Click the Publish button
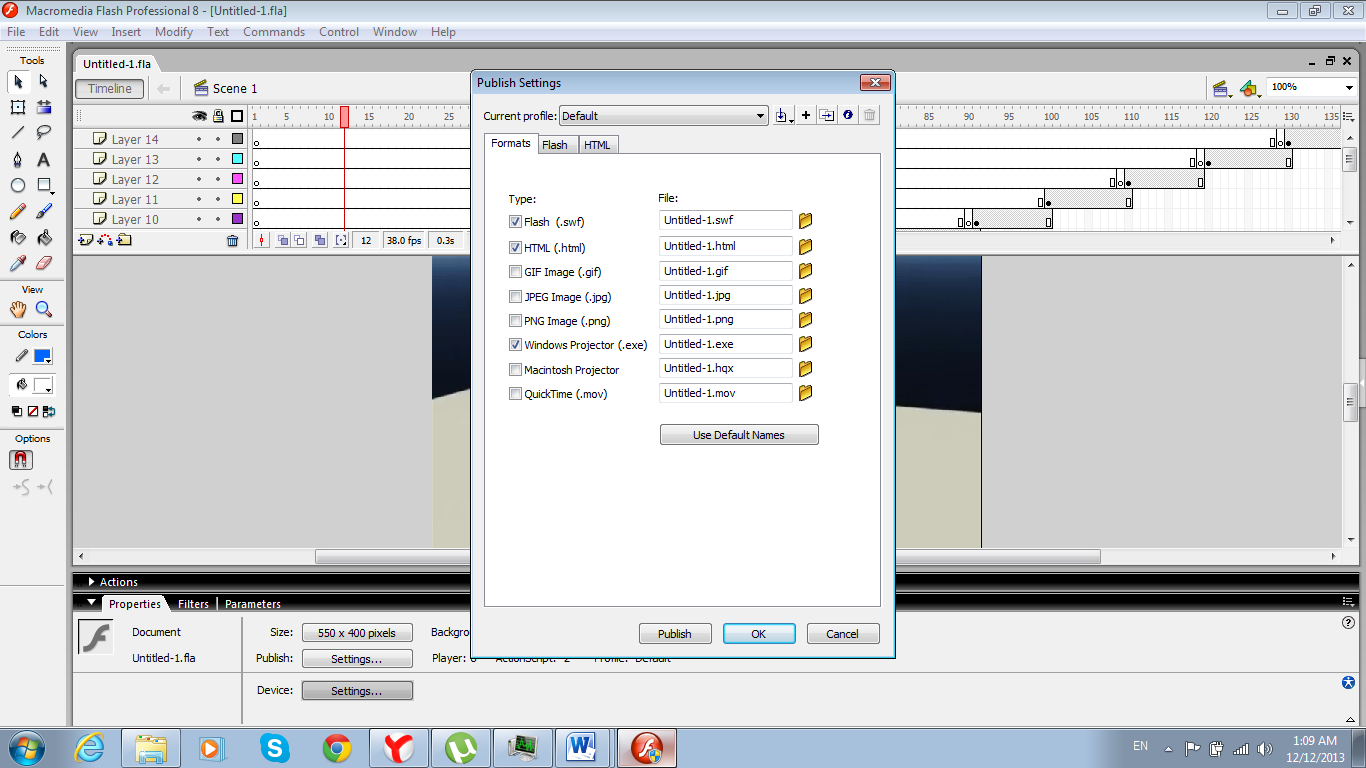This screenshot has width=1366, height=768. pyautogui.click(x=675, y=633)
